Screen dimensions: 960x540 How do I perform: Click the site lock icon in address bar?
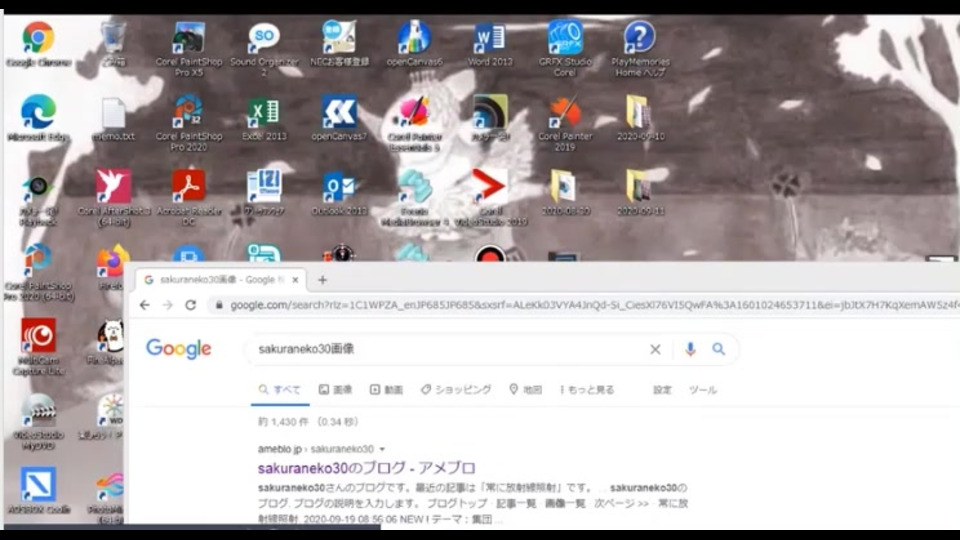point(219,305)
